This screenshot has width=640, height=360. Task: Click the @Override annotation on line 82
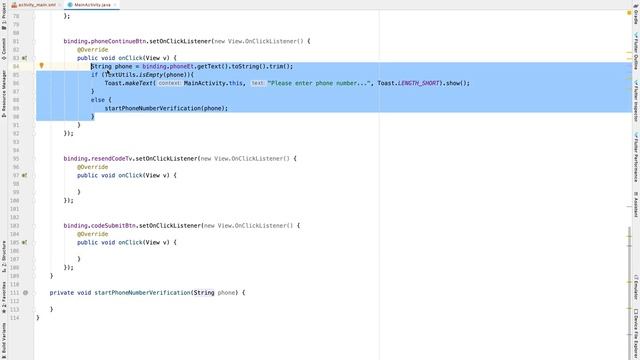pyautogui.click(x=93, y=50)
